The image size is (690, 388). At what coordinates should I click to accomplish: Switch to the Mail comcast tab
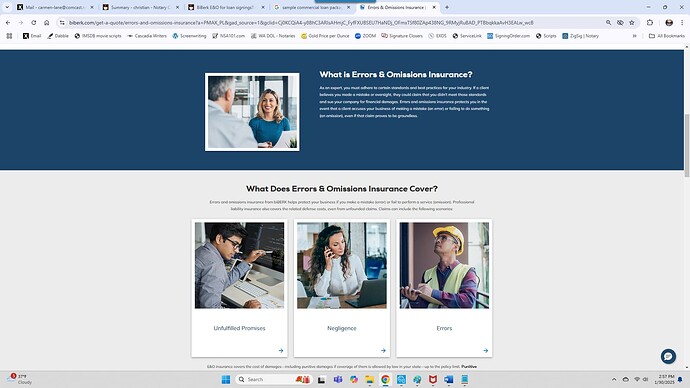(55, 7)
